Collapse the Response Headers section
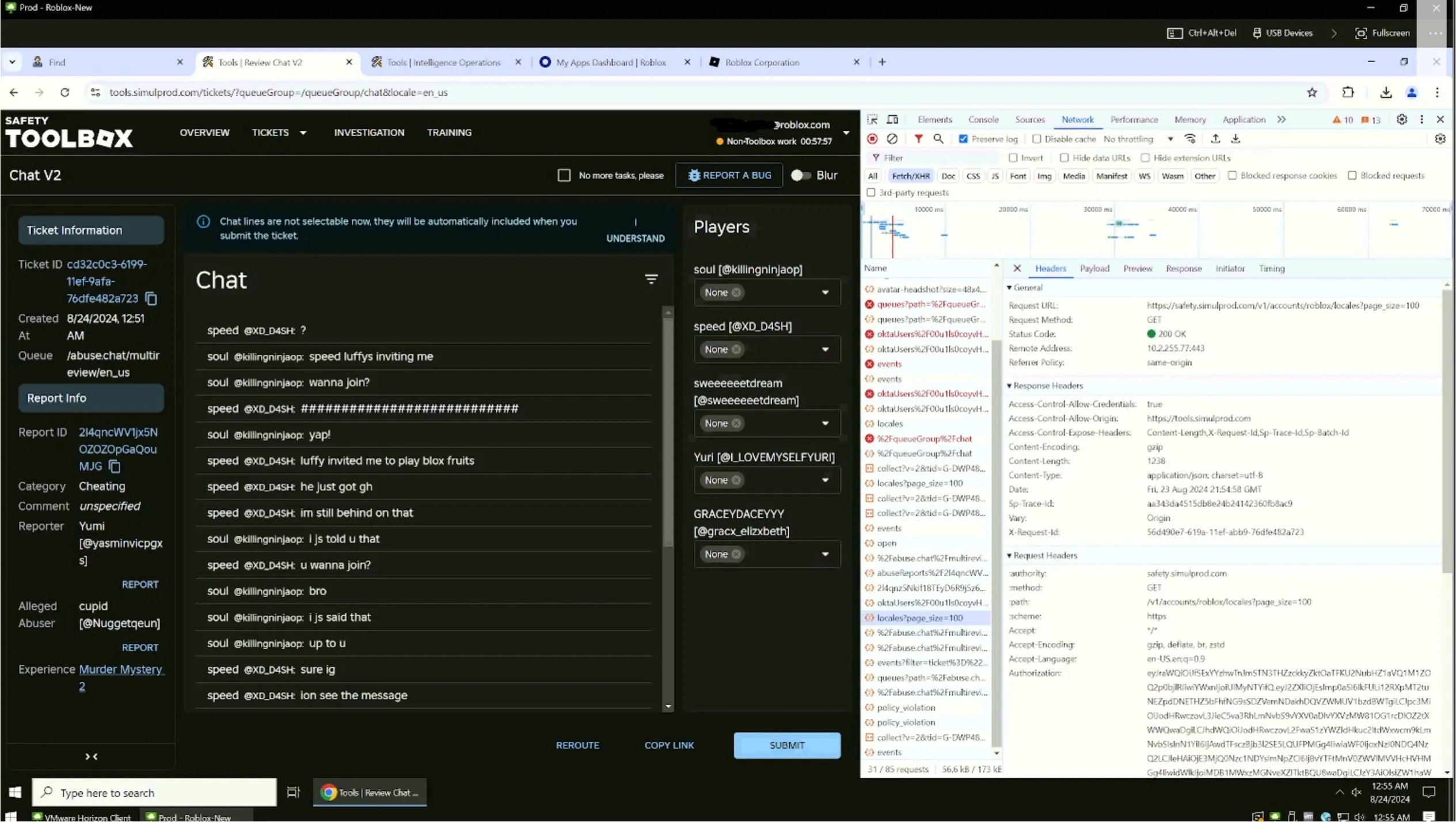The image size is (1456, 822). tap(1044, 385)
